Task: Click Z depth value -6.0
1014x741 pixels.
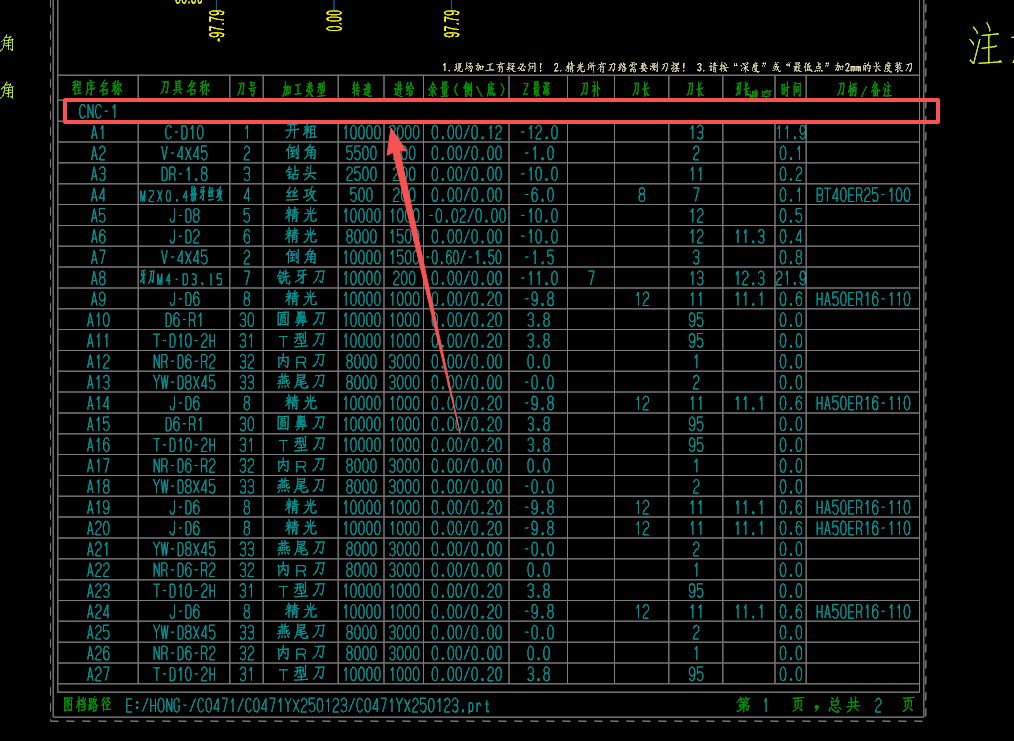Action: [539, 195]
